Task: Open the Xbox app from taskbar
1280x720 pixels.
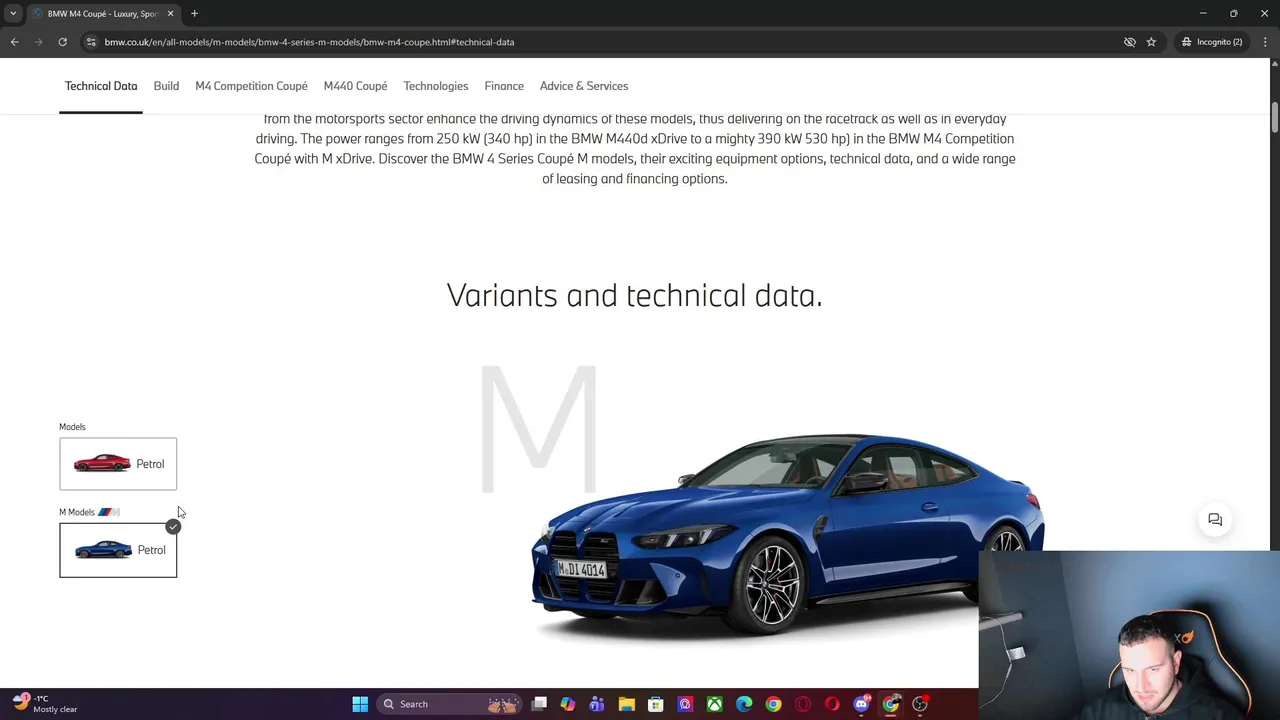Action: 714,704
